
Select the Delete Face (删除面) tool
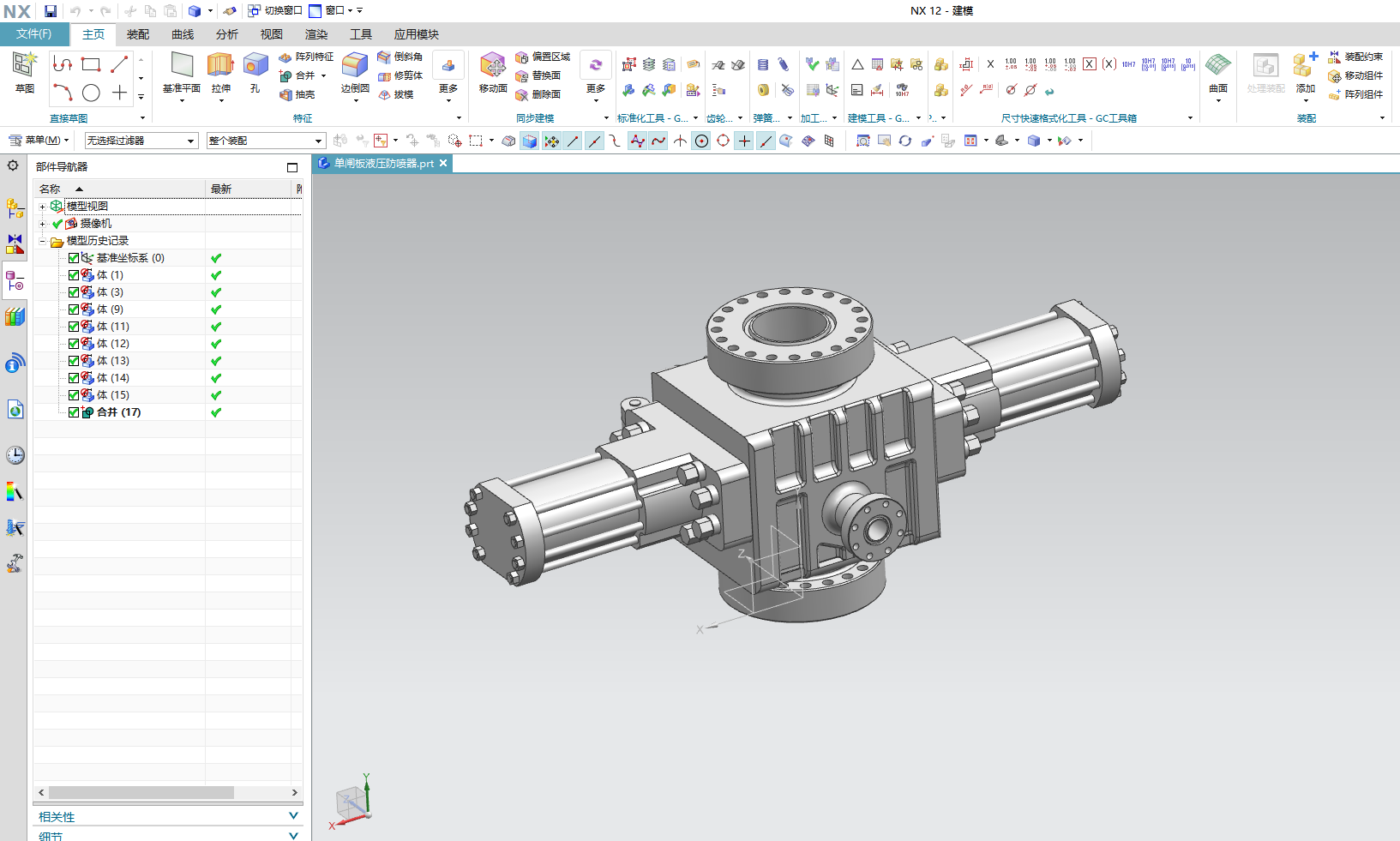click(540, 95)
